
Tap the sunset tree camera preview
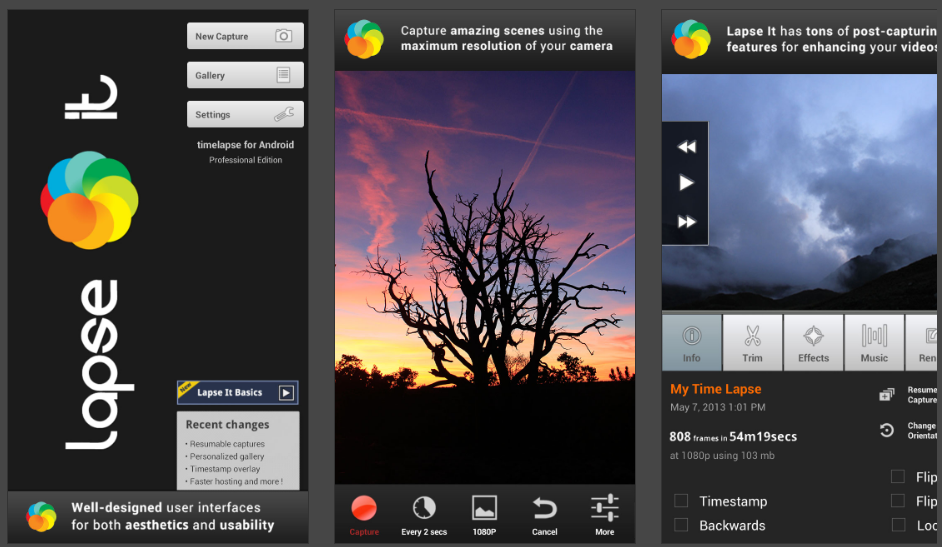[x=485, y=277]
